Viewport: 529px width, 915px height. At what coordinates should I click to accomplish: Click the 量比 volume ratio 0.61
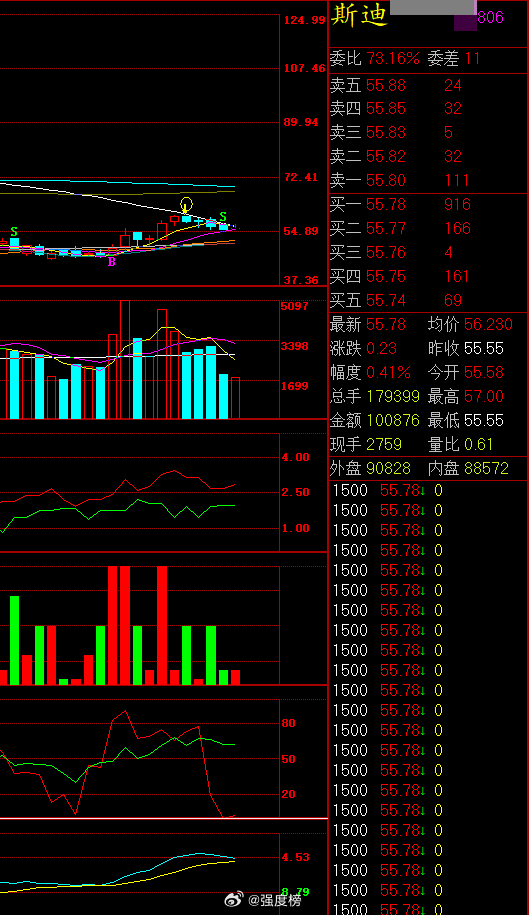point(478,444)
